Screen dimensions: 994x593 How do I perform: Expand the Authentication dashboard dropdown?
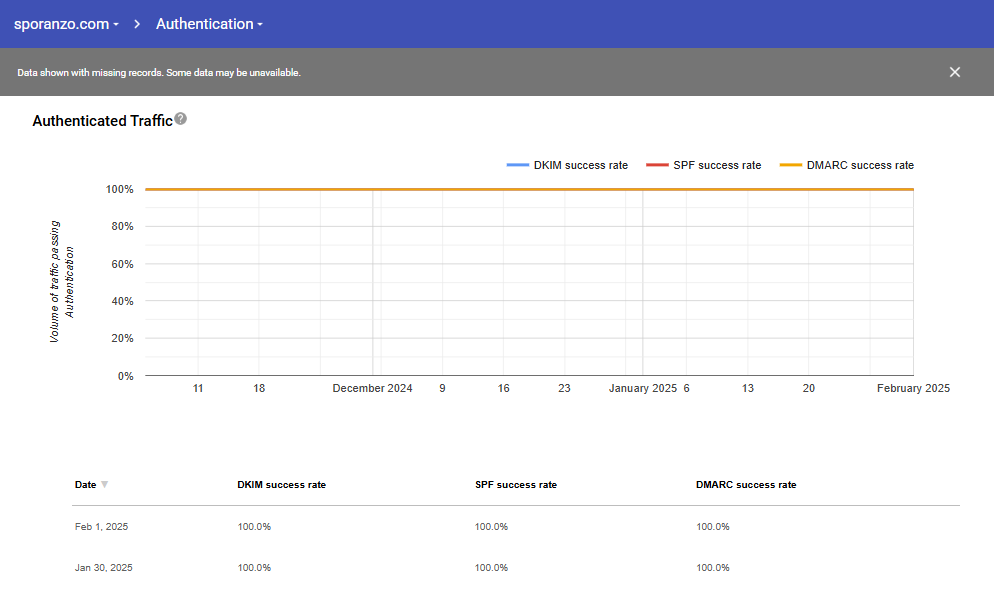coord(209,24)
